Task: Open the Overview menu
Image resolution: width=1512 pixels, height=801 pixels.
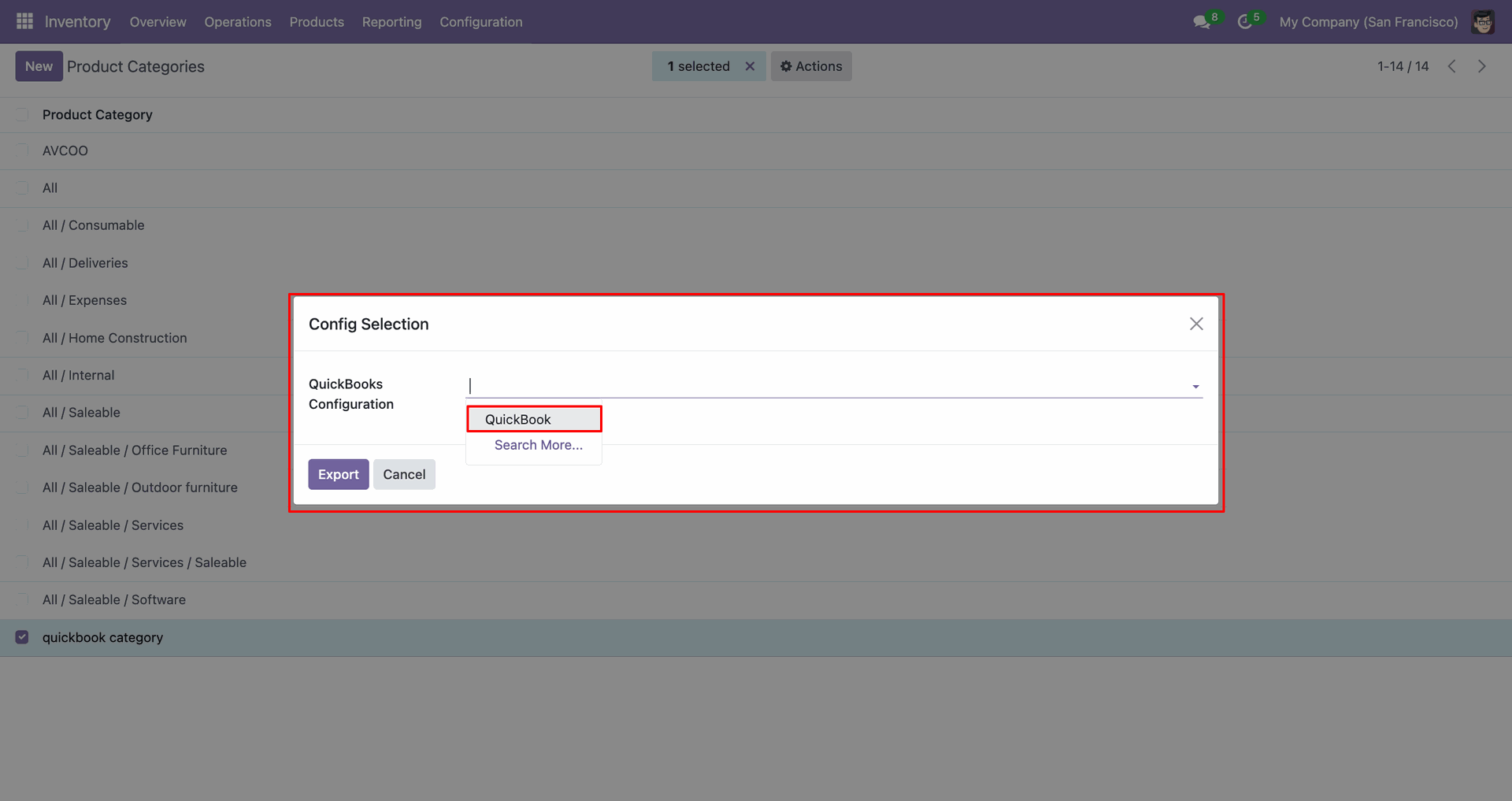Action: pos(158,22)
